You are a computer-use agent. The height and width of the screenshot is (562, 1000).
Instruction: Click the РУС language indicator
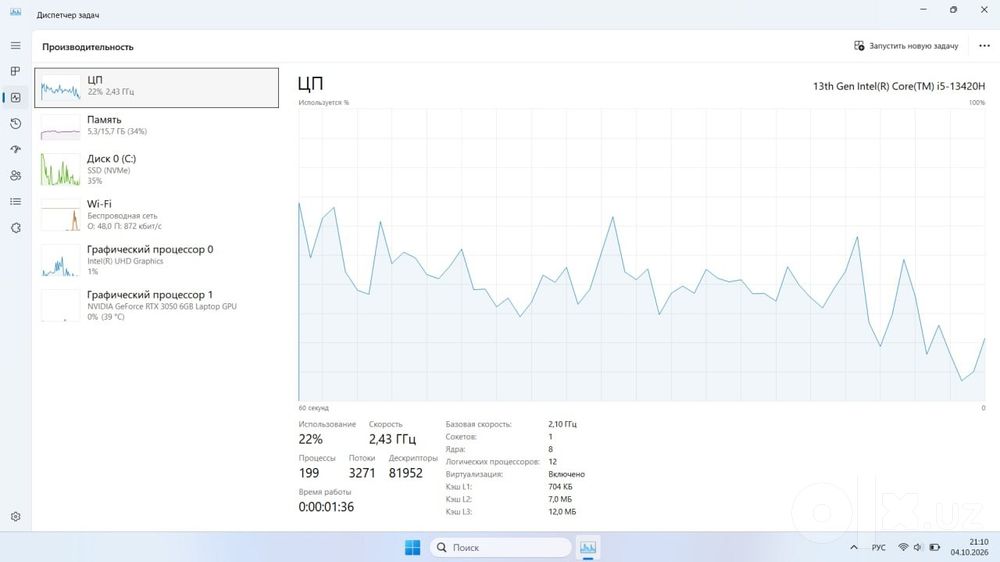pyautogui.click(x=879, y=547)
